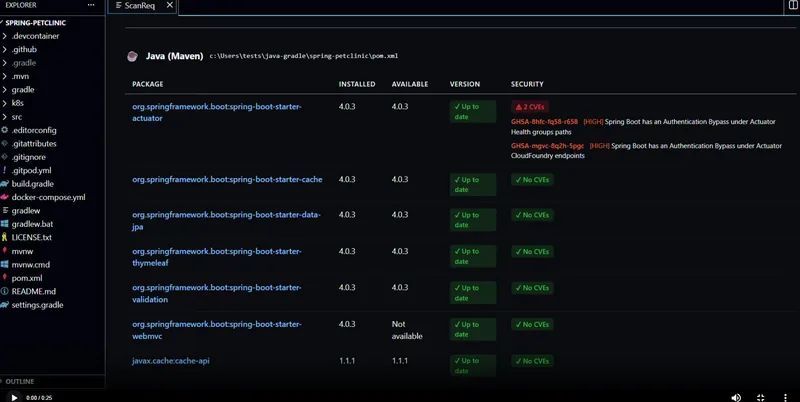Screen dimensions: 800x402
Task: Expand the k8s folder
Action: coord(17,103)
